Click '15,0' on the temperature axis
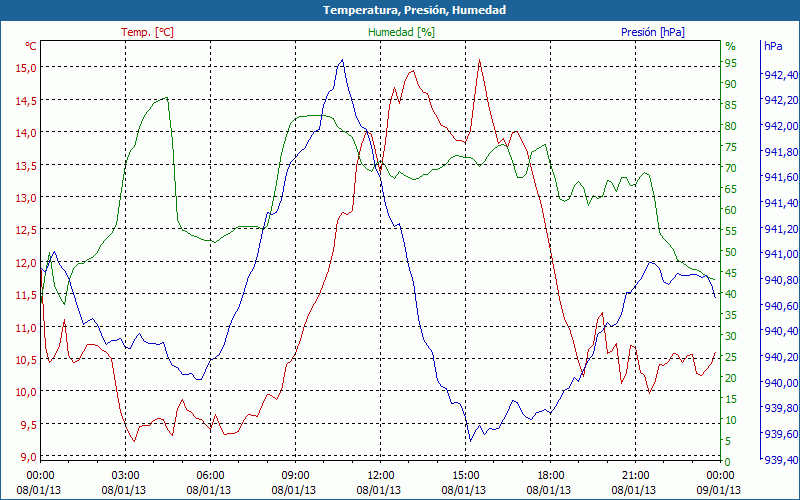This screenshot has height=500, width=800. [x=27, y=68]
